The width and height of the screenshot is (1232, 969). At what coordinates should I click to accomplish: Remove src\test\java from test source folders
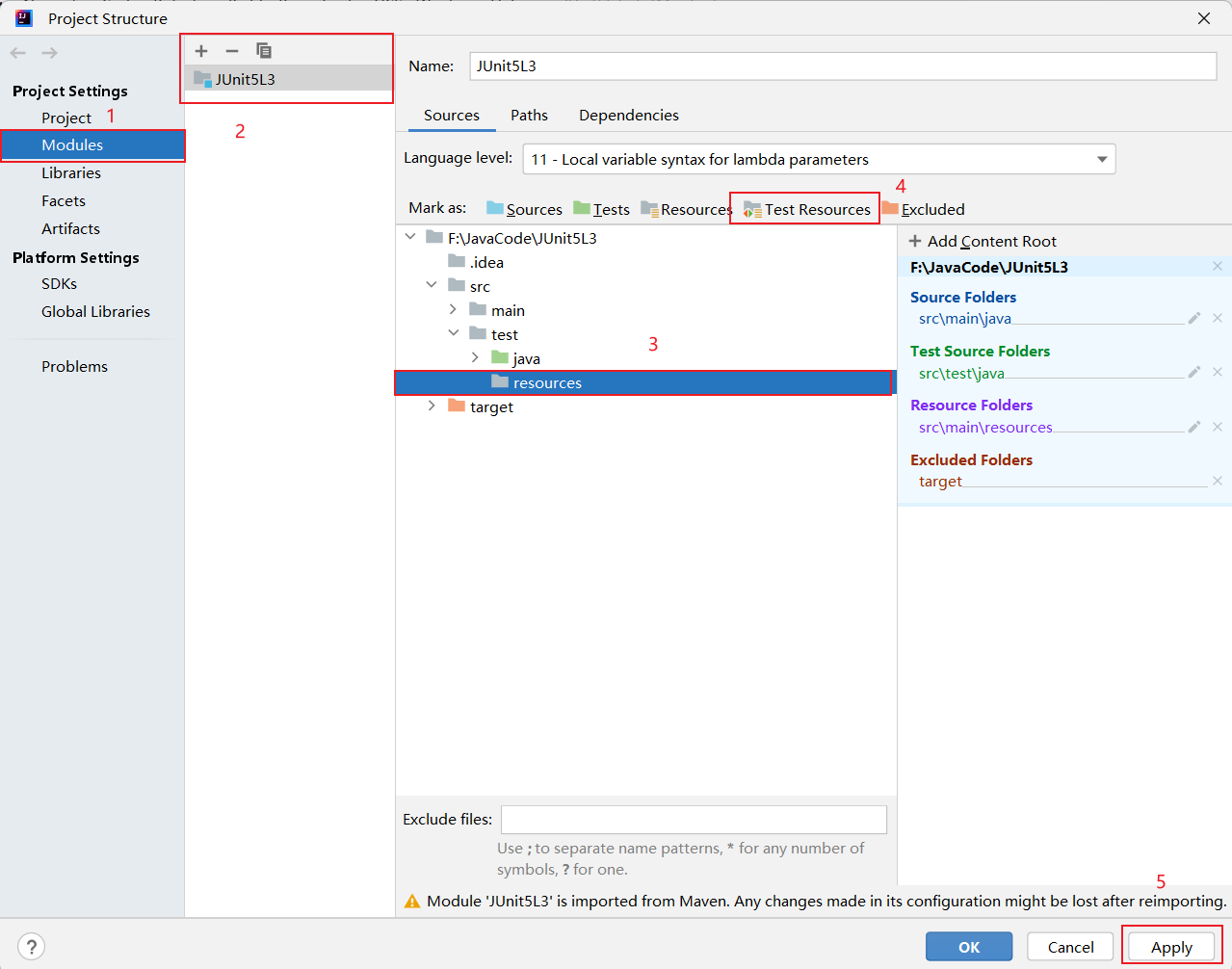[x=1218, y=372]
